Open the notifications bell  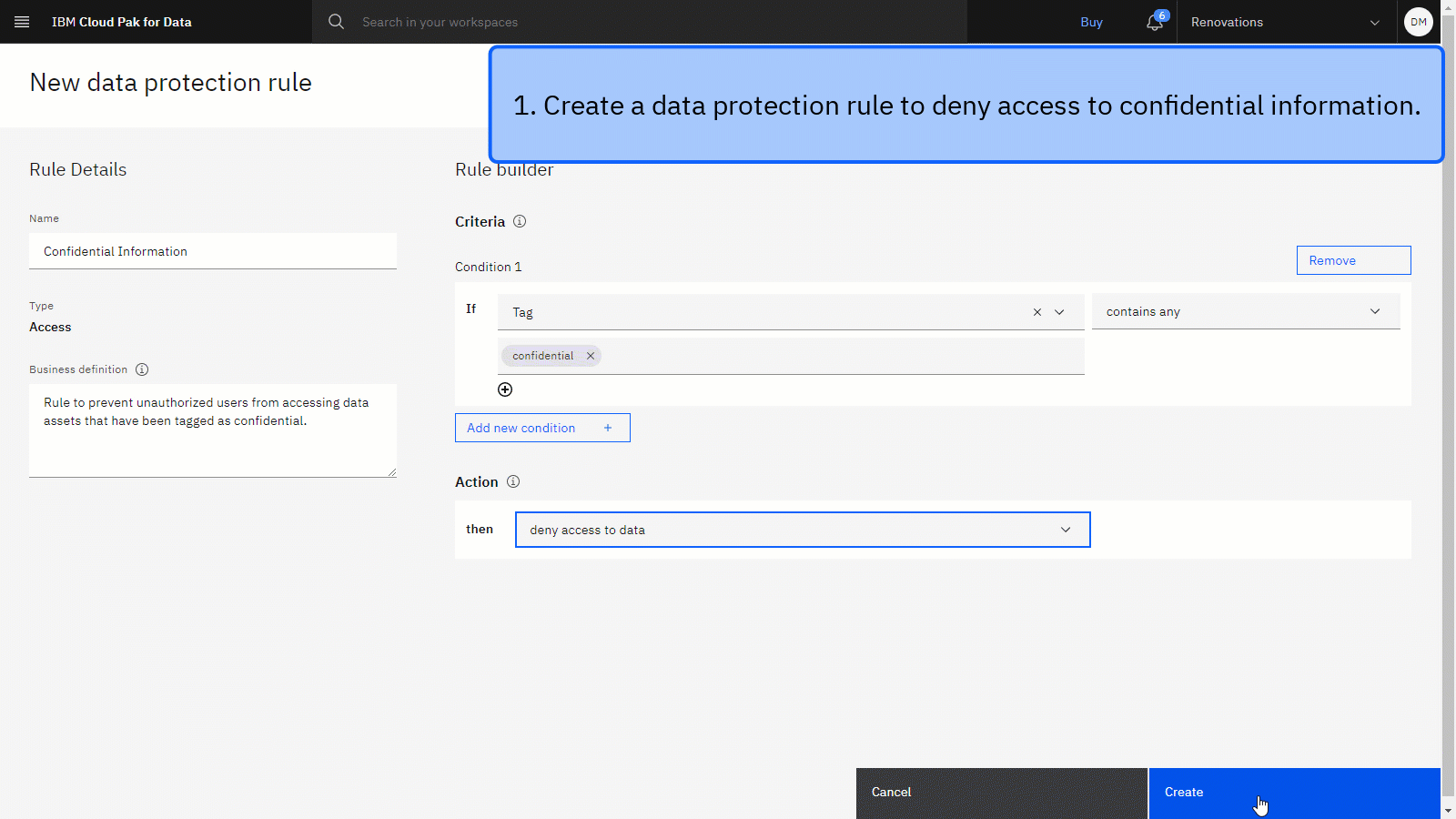[1152, 22]
